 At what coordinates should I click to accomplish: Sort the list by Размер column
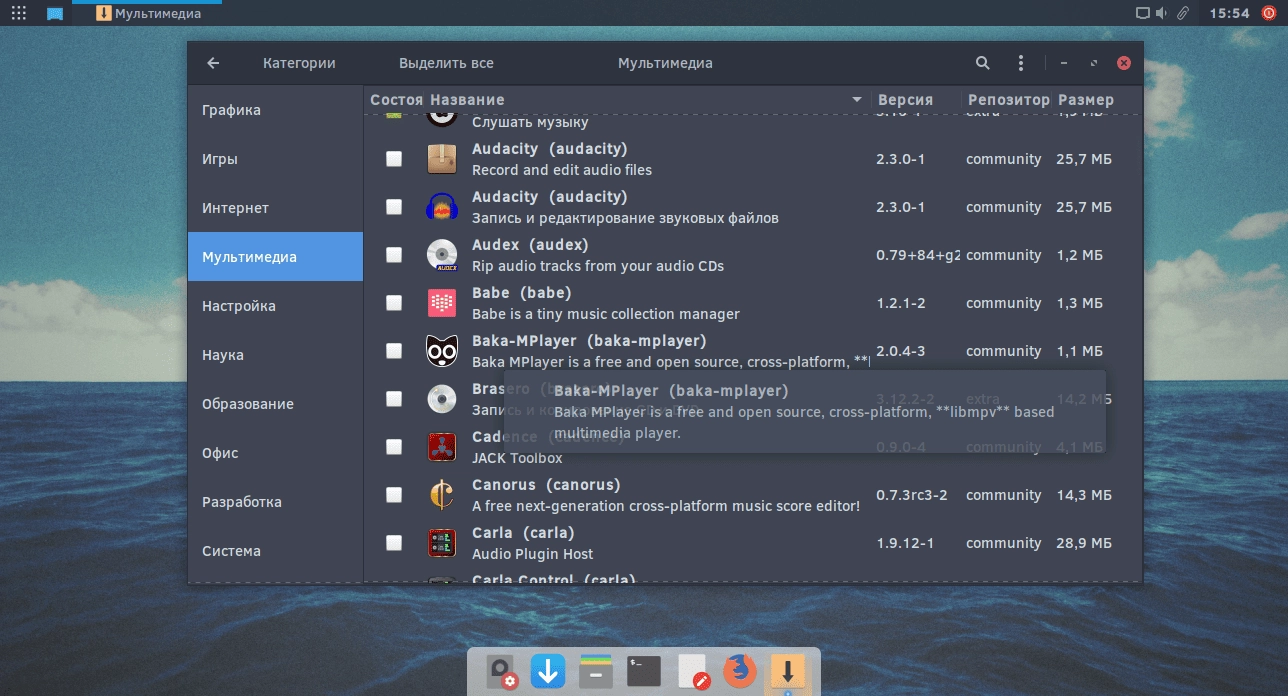(x=1086, y=100)
